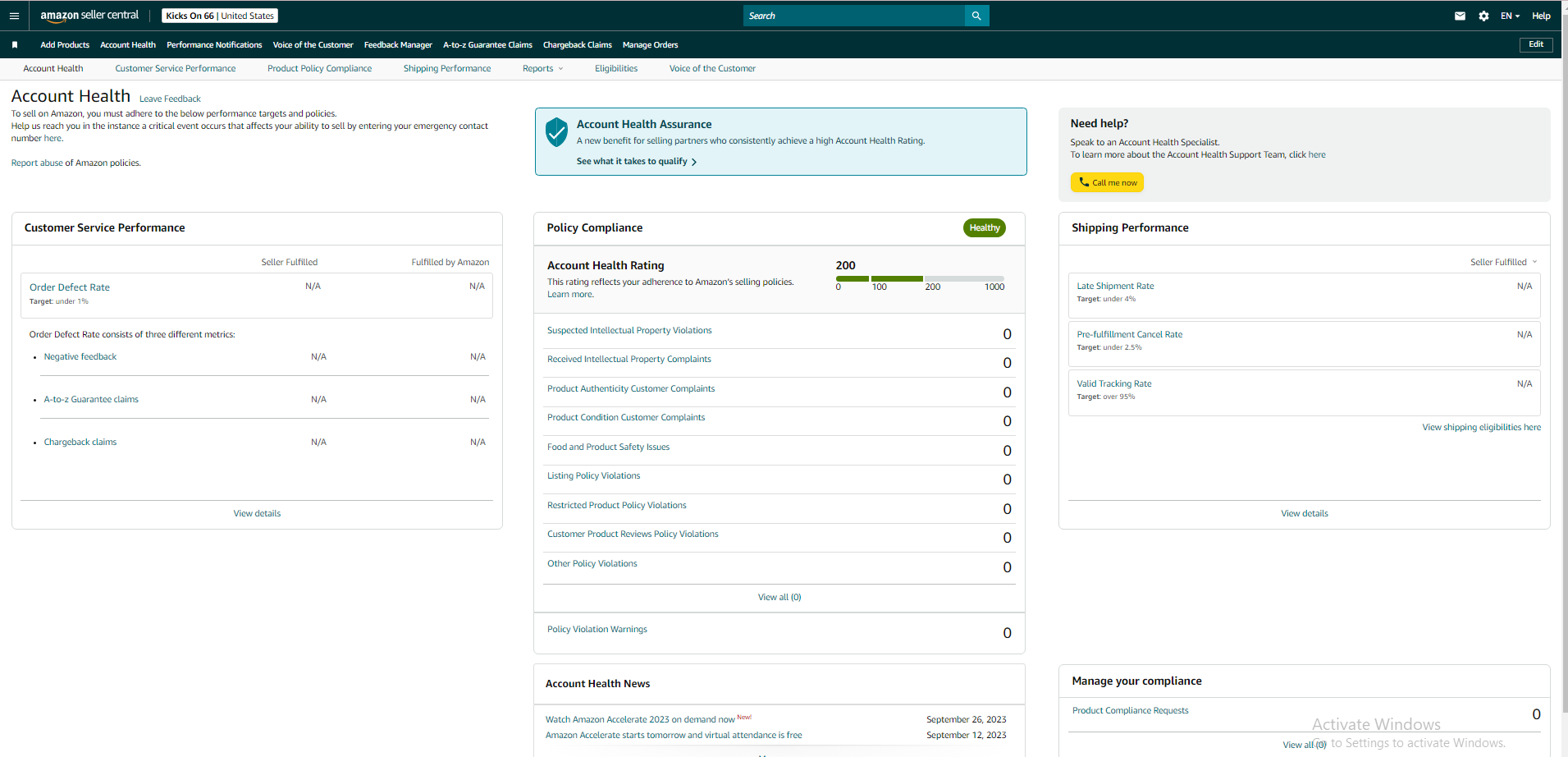The height and width of the screenshot is (757, 1568).
Task: Open Product Condition Customer Complaints
Action: 626,418
